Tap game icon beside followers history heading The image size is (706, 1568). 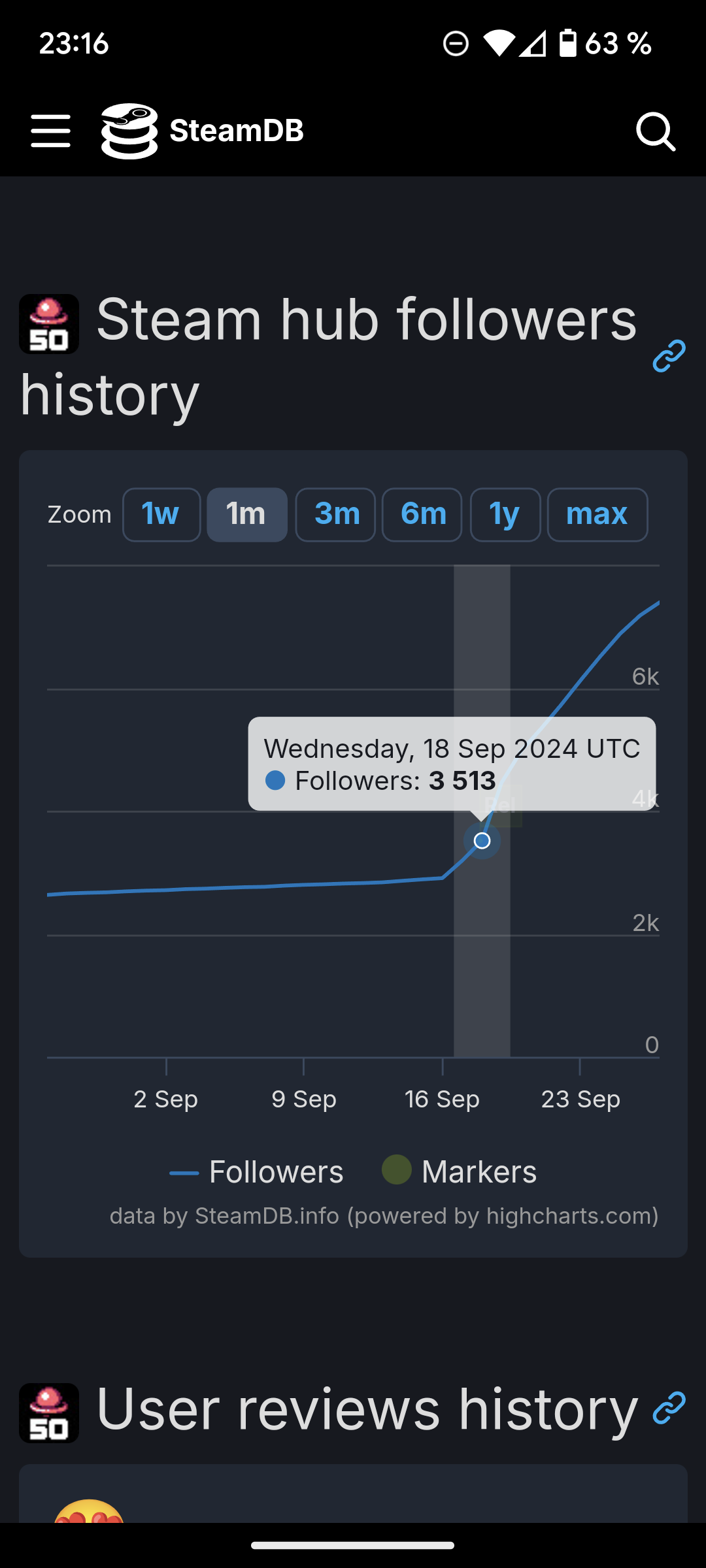pos(49,324)
